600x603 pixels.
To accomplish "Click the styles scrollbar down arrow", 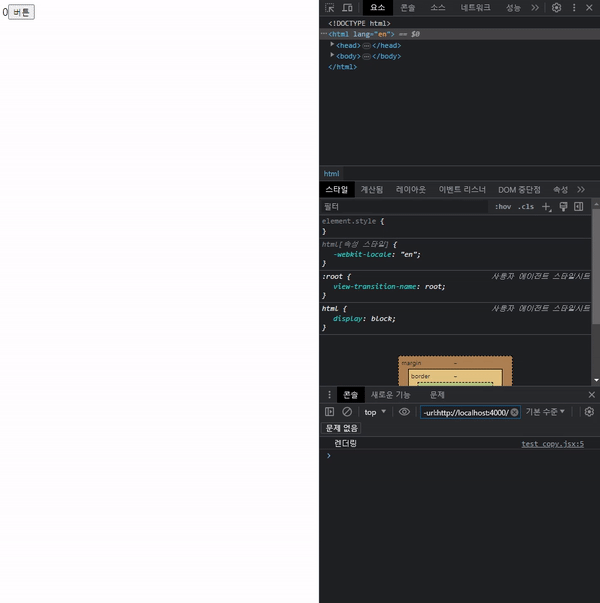I will point(596,380).
